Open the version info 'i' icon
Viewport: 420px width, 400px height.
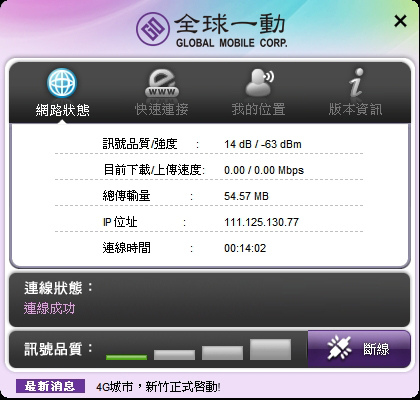coord(356,83)
